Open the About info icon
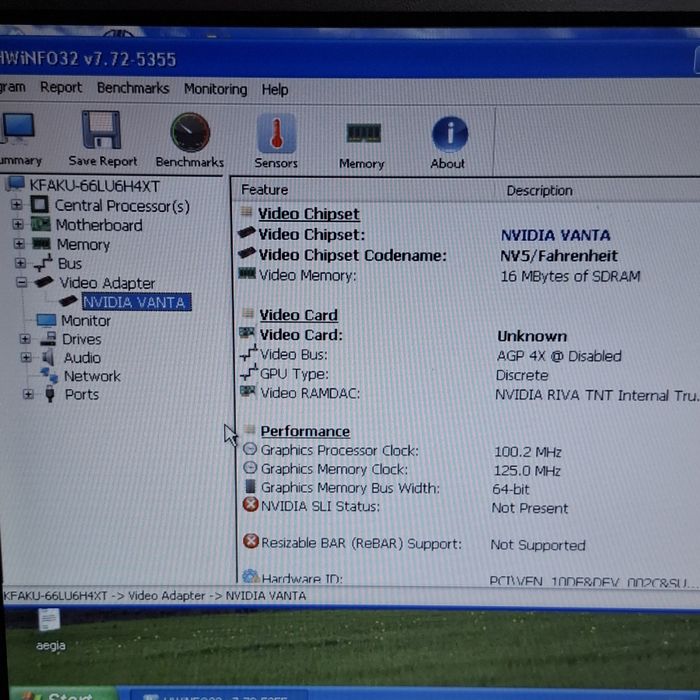This screenshot has height=700, width=700. pos(450,134)
